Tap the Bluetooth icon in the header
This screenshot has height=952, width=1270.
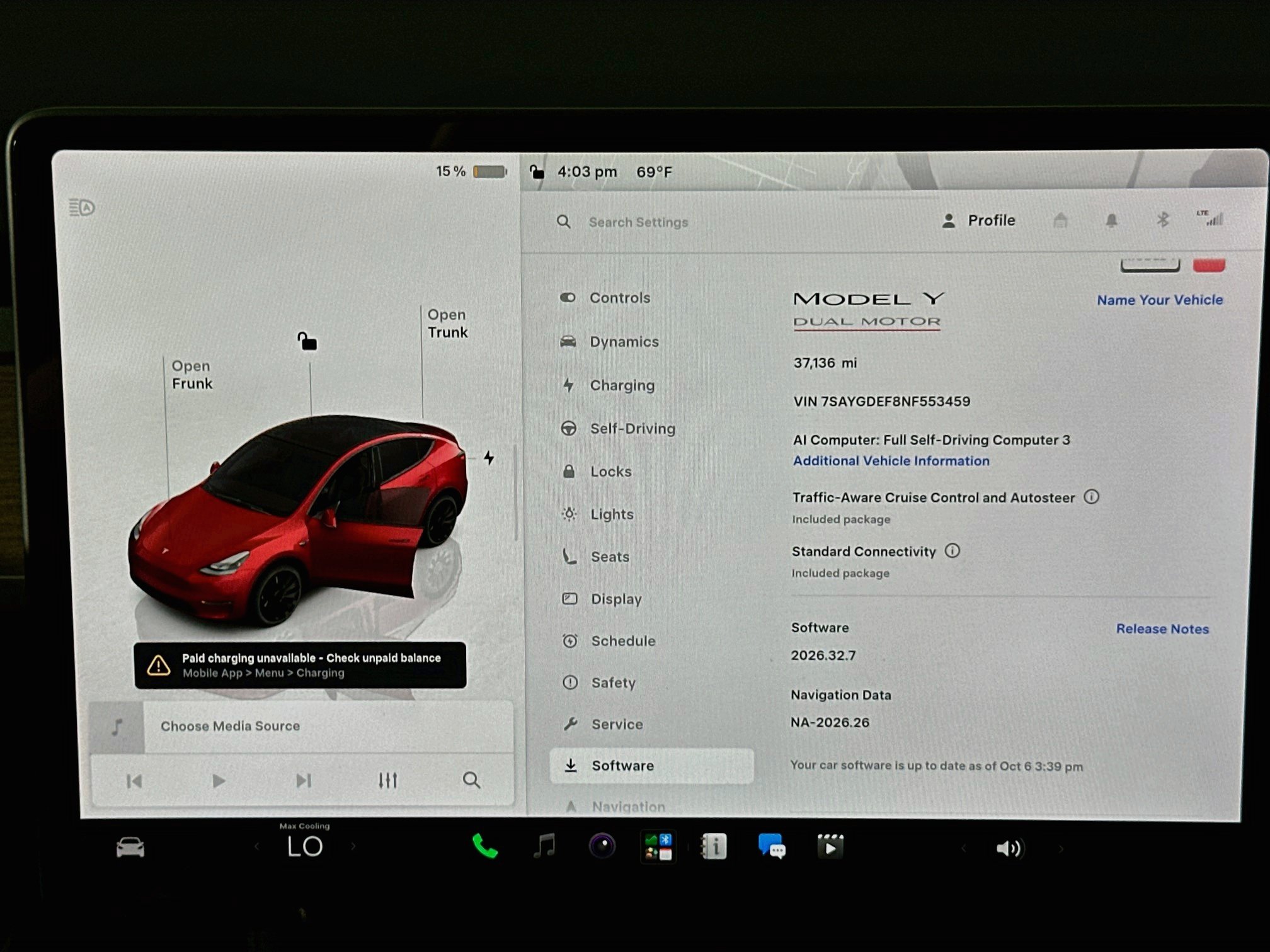[x=1163, y=220]
